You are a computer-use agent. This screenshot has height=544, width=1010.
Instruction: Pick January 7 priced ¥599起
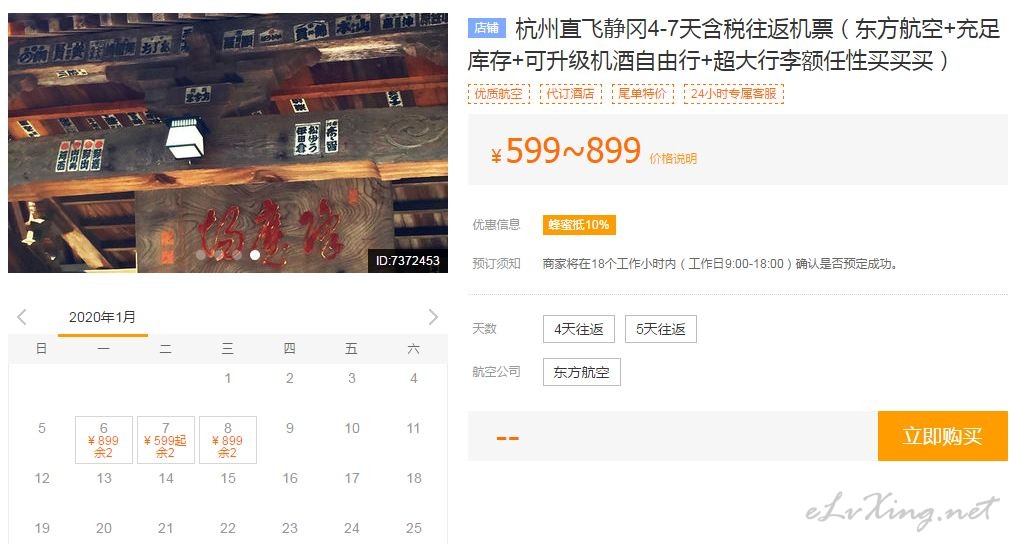[x=166, y=440]
